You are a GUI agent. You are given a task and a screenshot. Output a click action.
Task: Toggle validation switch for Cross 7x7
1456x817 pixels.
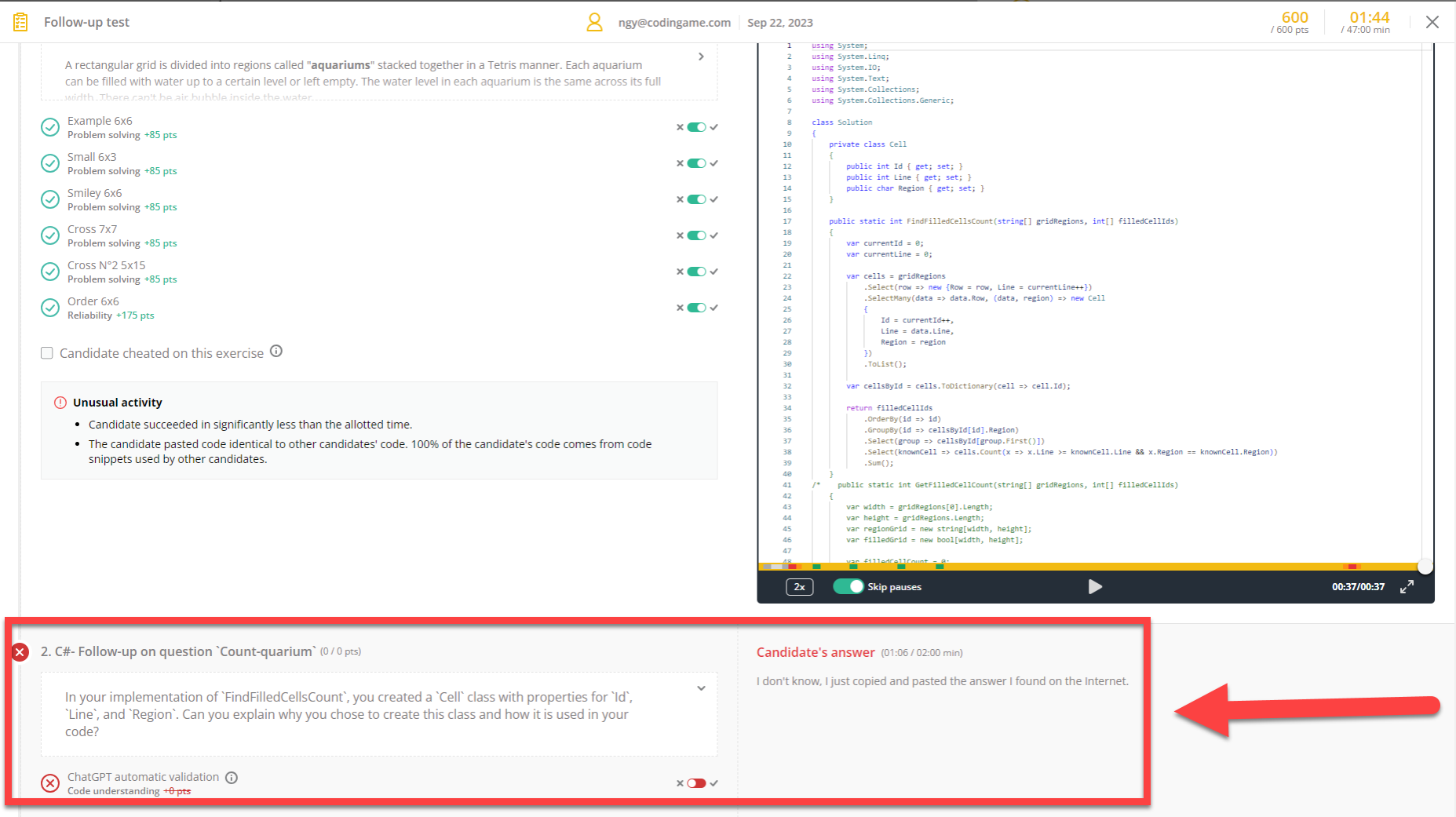pyautogui.click(x=696, y=235)
